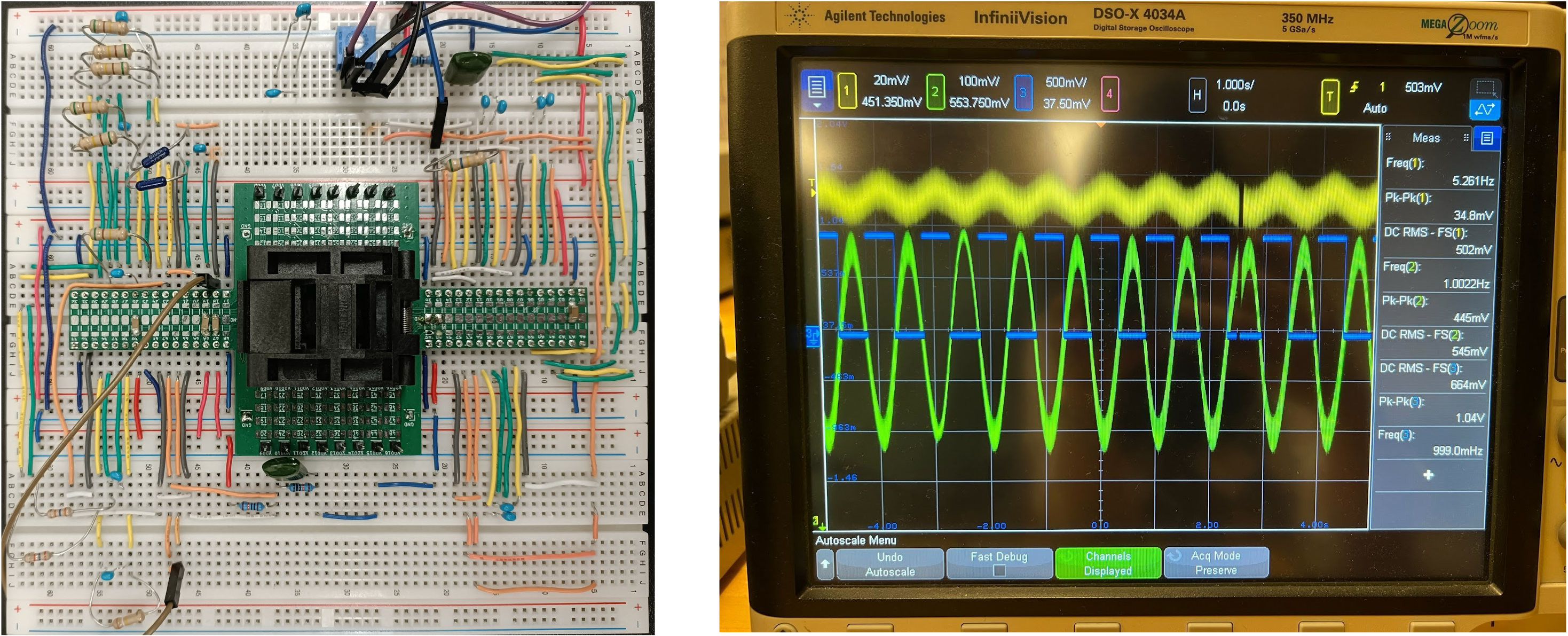Select the 664mV DC RMS channel 3 measurement
The image size is (1568, 636).
[x=1433, y=376]
